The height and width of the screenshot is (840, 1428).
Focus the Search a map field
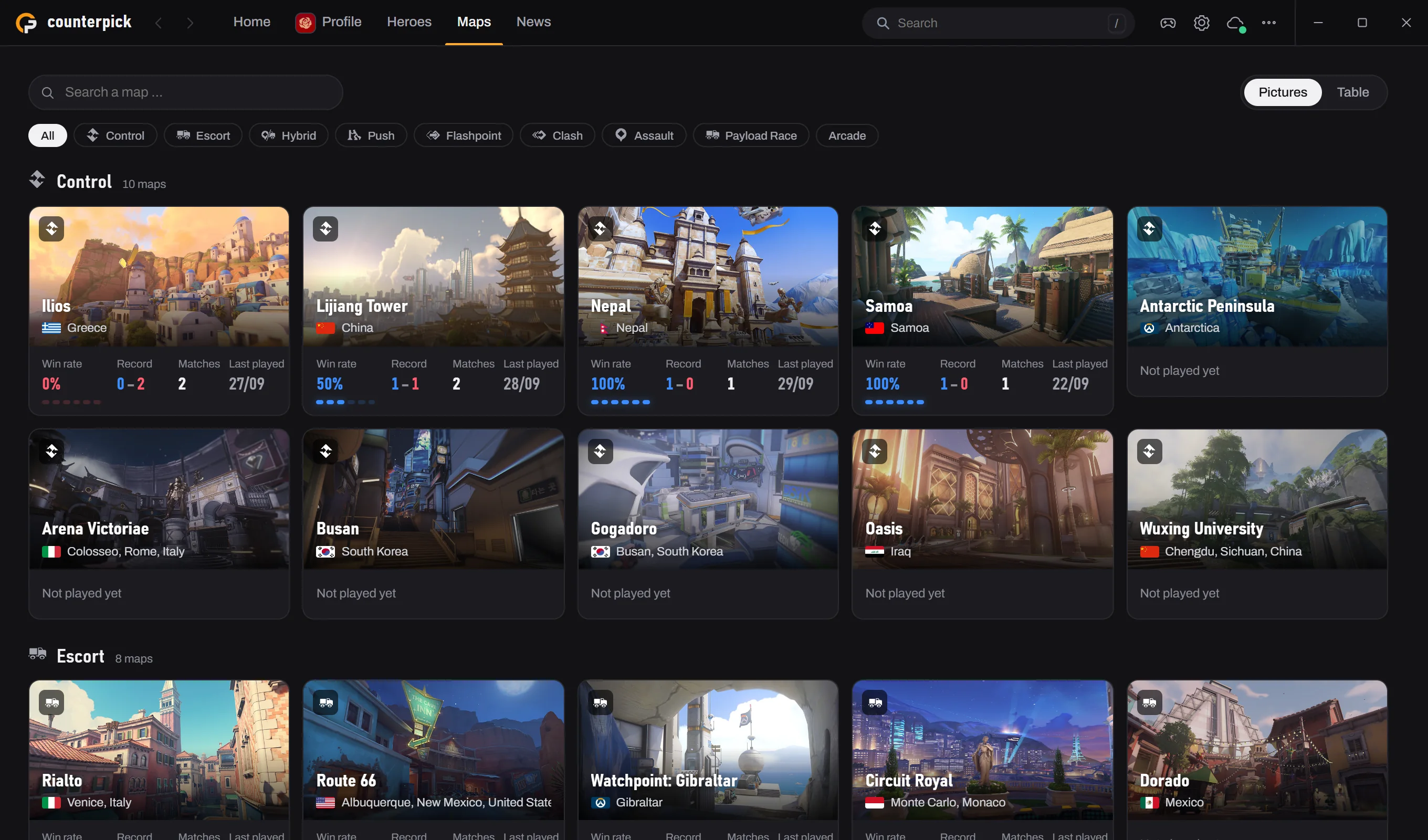tap(186, 92)
